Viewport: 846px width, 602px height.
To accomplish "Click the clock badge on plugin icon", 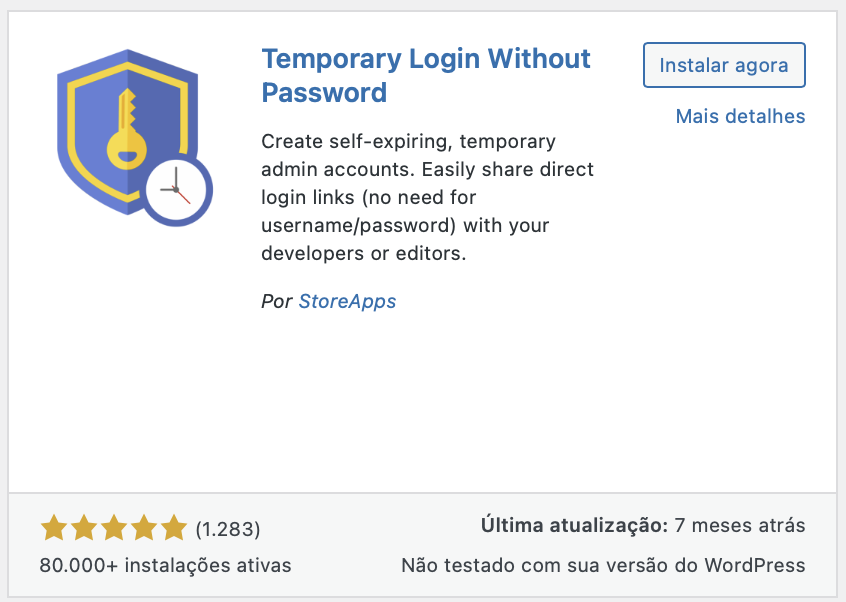I will (x=178, y=189).
